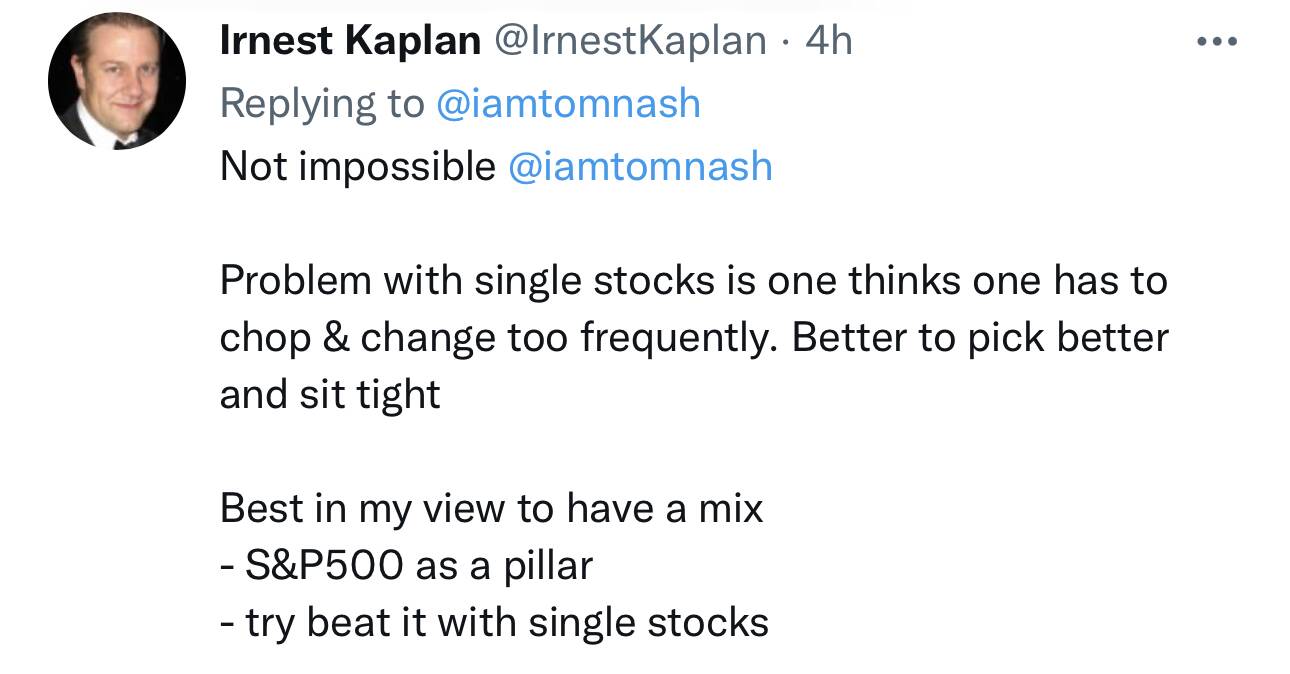Click '- try beat it with single stocks'

tap(494, 622)
